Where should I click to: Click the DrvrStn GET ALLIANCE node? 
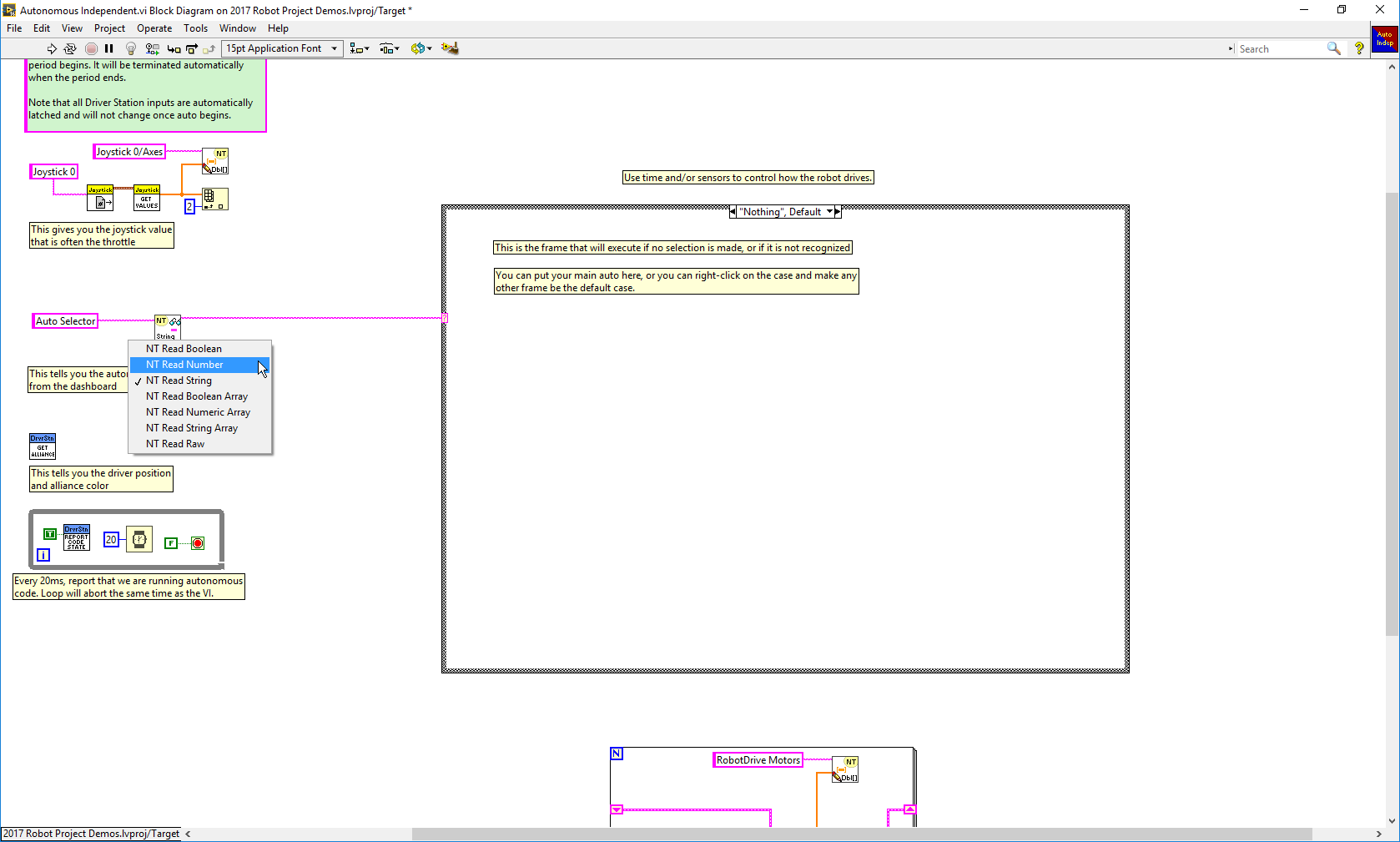click(43, 446)
